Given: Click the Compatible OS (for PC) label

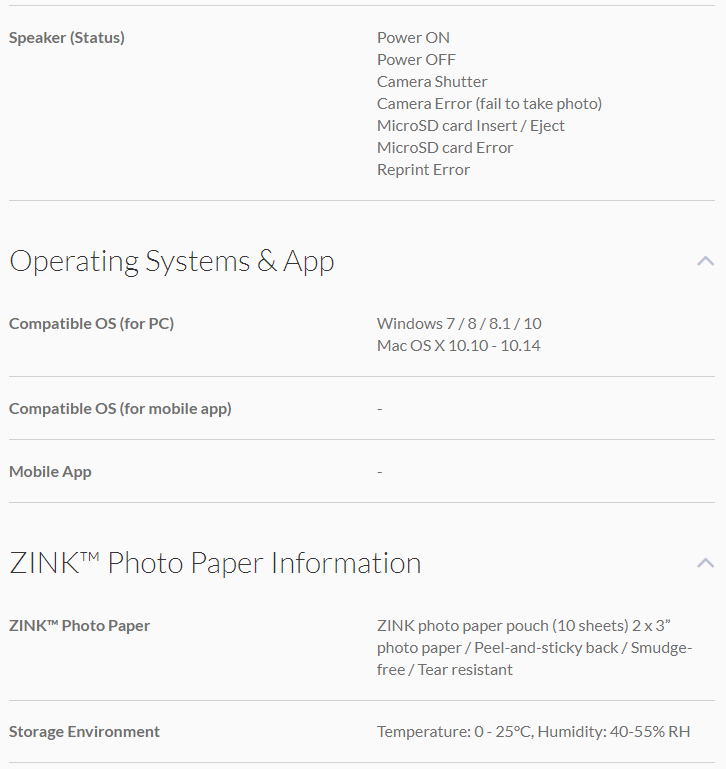Looking at the screenshot, I should [x=92, y=324].
